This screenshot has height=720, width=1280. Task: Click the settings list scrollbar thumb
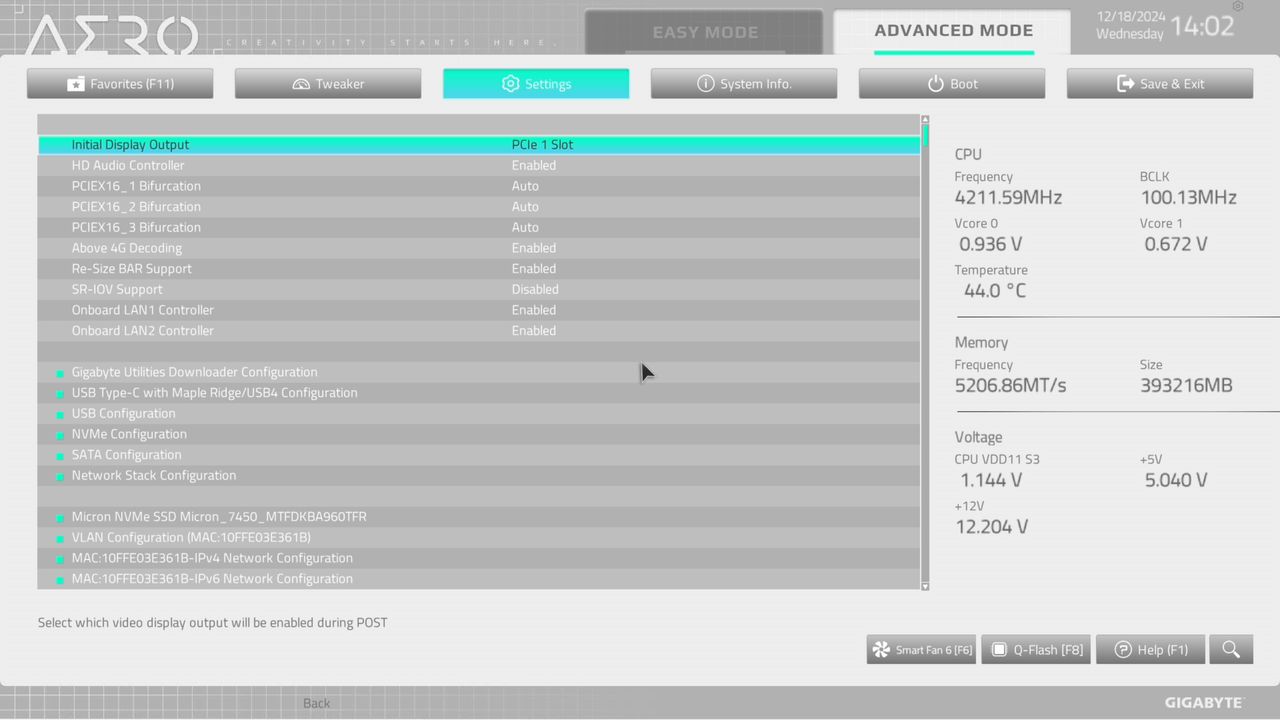point(925,136)
